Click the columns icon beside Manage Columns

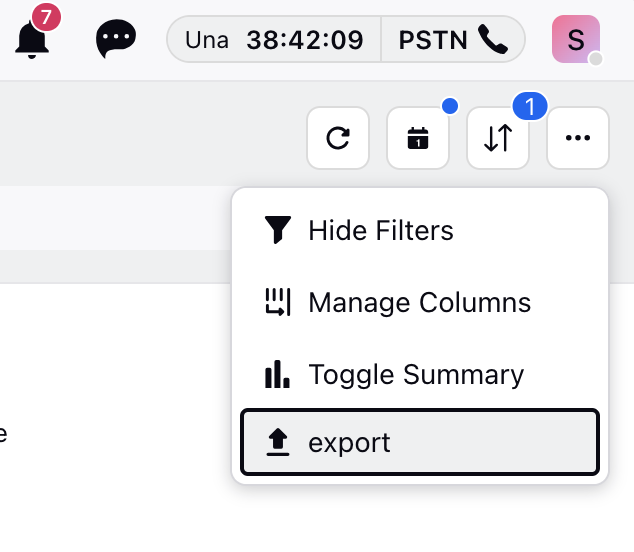pos(277,302)
